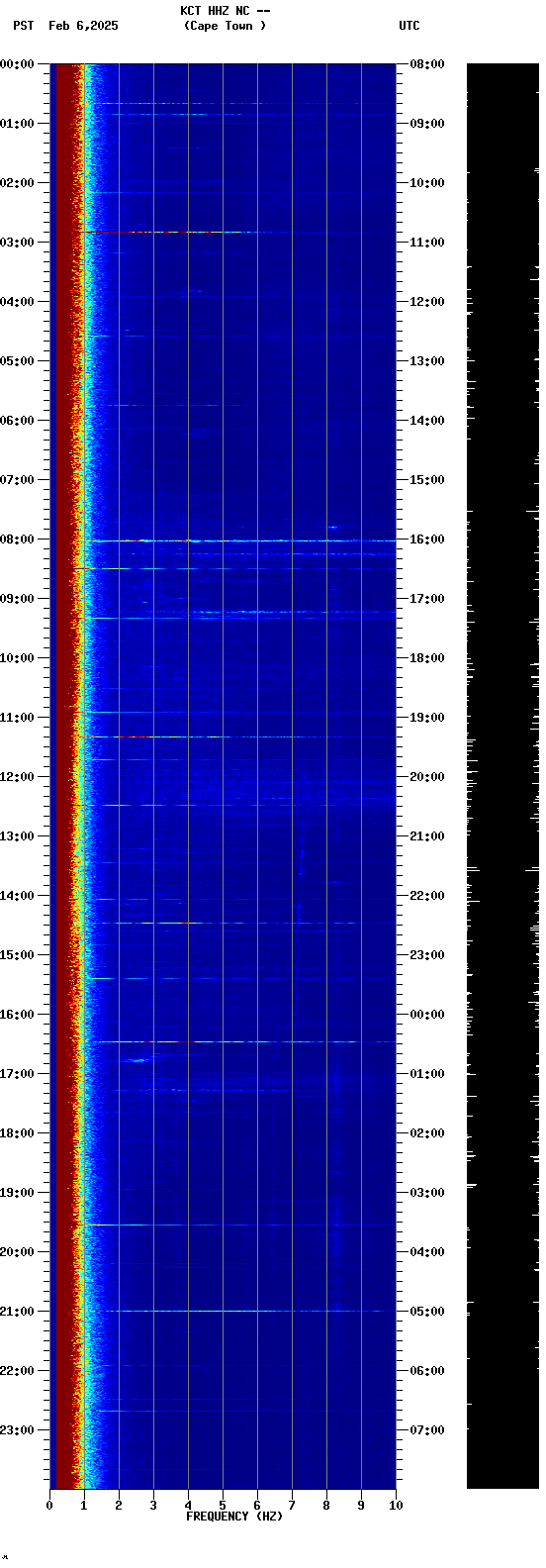Select the 16:00 PST time tick
The image size is (546, 1568).
(18, 1015)
